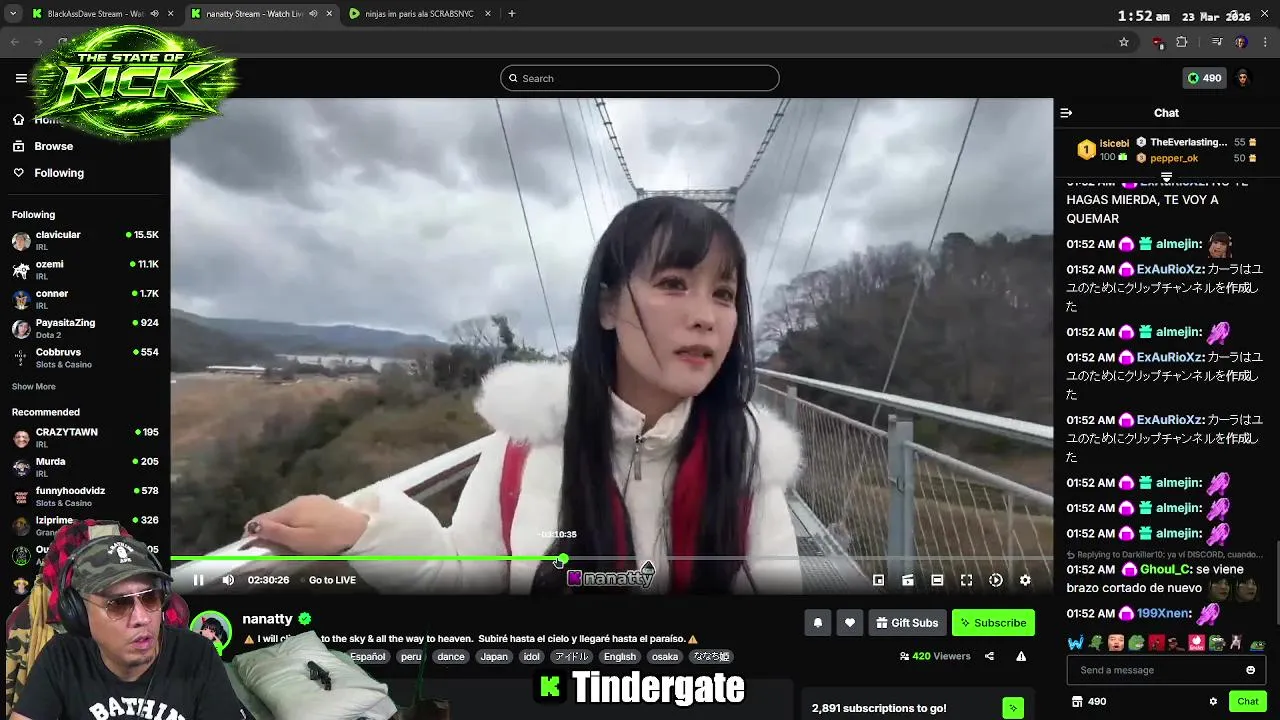
Task: Open browser media control icon
Action: click(x=1216, y=42)
